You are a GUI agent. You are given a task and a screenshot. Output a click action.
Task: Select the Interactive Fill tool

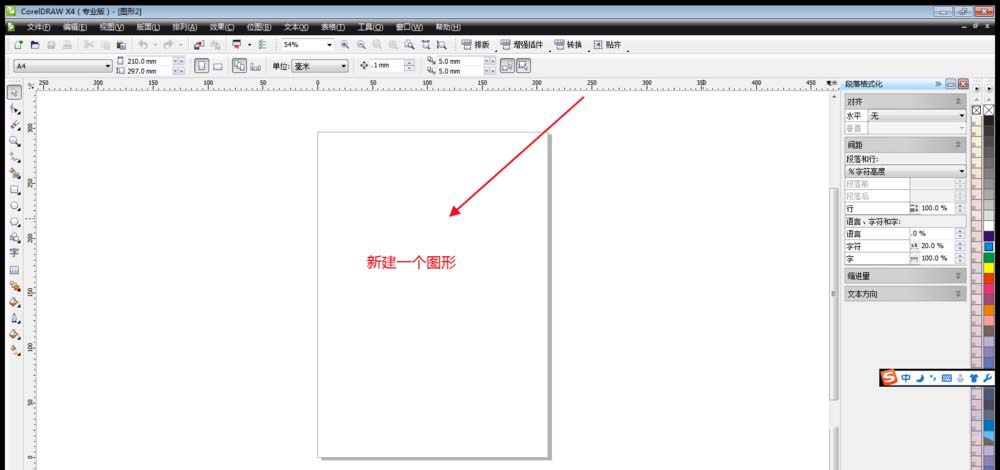pos(15,349)
